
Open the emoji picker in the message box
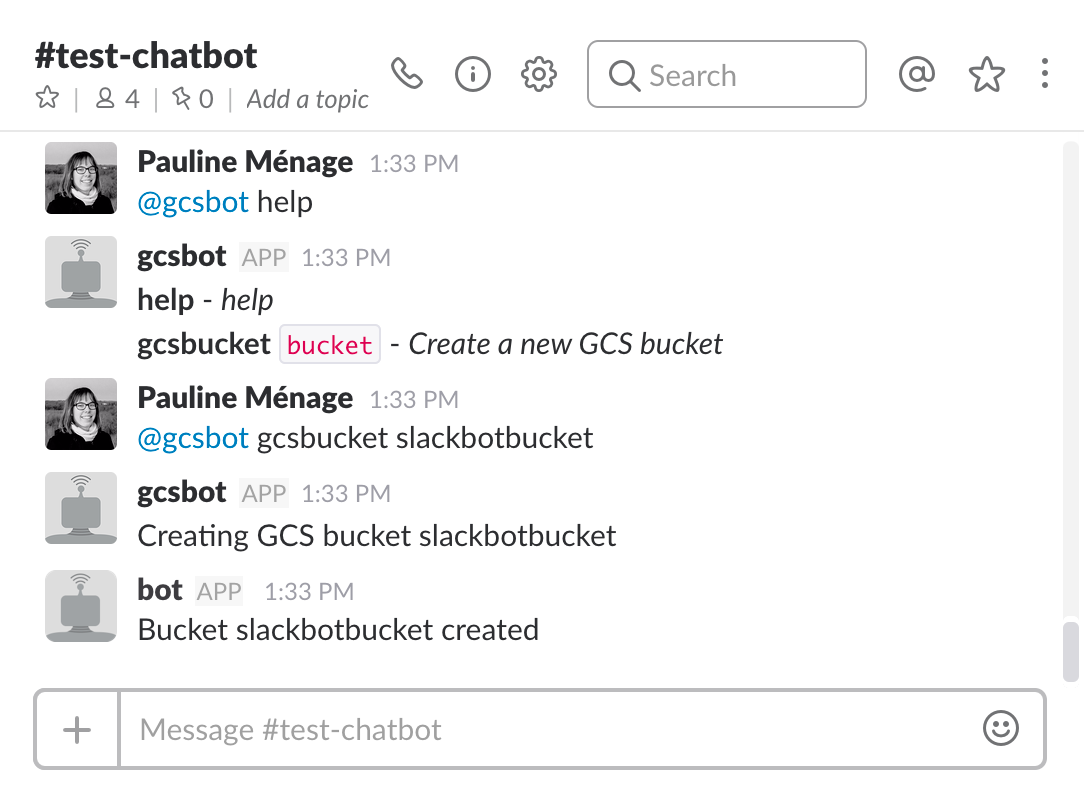[1000, 729]
